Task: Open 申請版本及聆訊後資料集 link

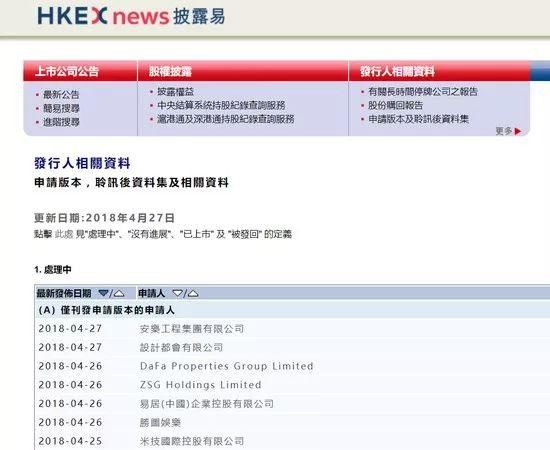Action: 418,119
